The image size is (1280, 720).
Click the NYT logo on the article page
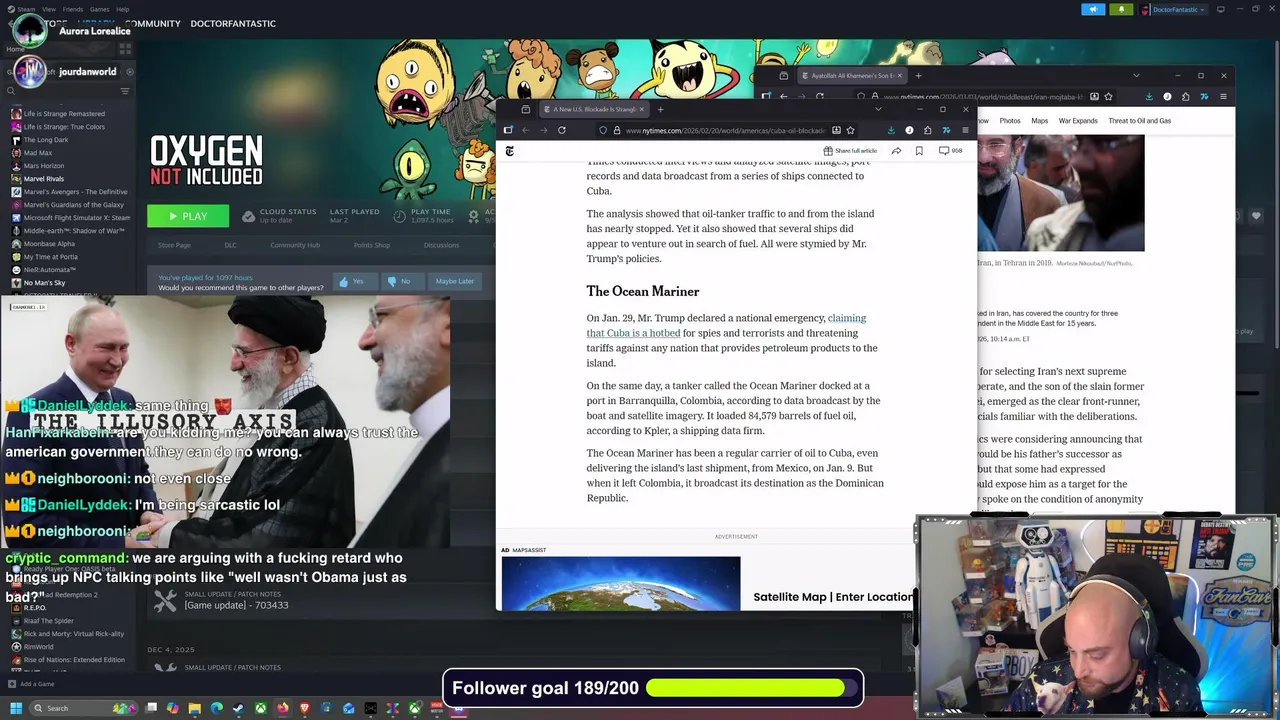coord(509,151)
